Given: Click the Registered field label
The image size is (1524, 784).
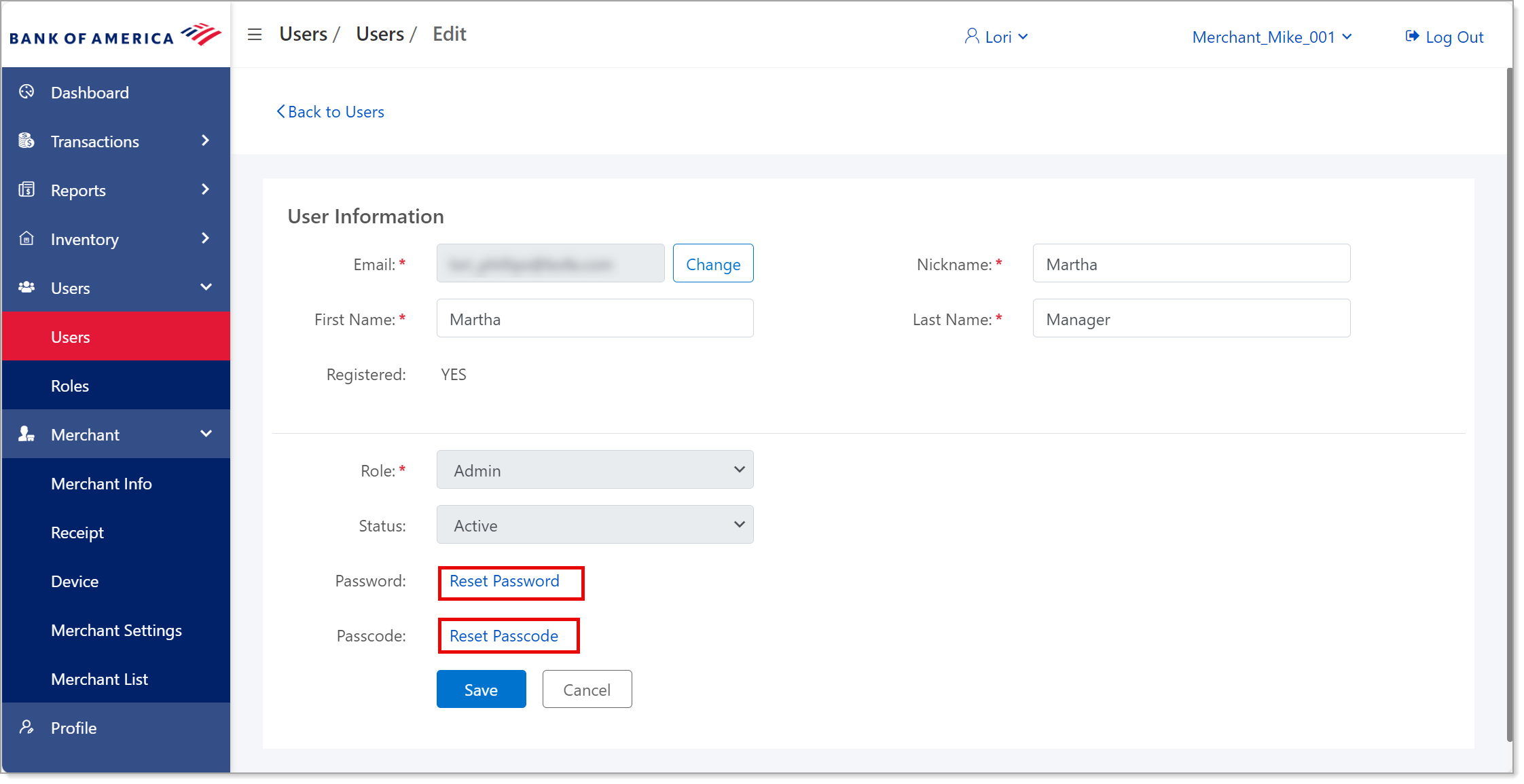Looking at the screenshot, I should [366, 374].
